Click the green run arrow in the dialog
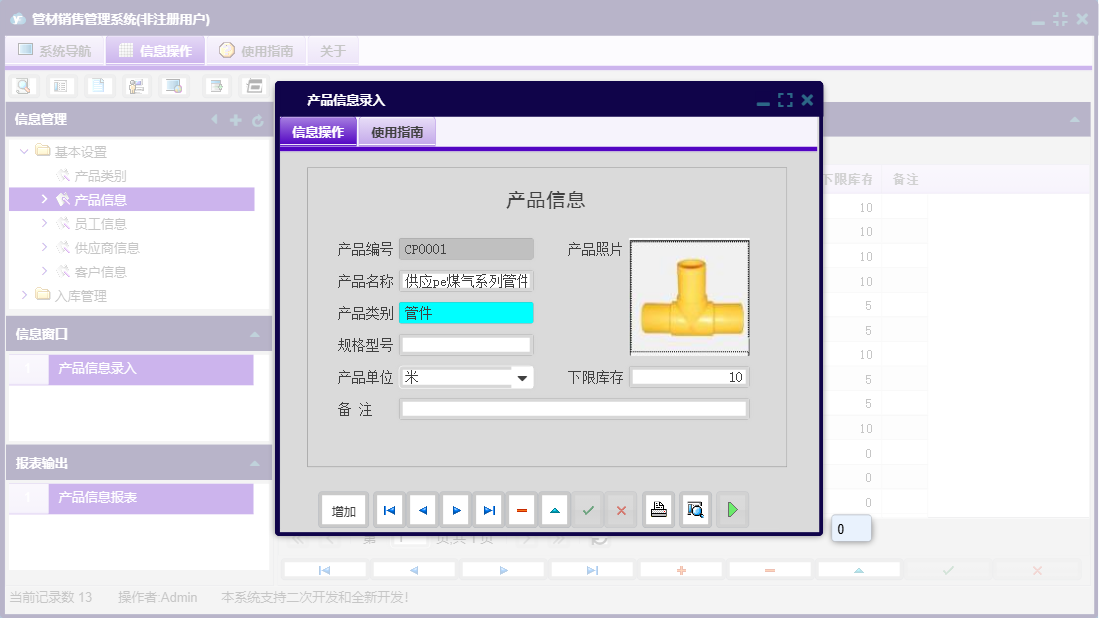 pos(731,509)
